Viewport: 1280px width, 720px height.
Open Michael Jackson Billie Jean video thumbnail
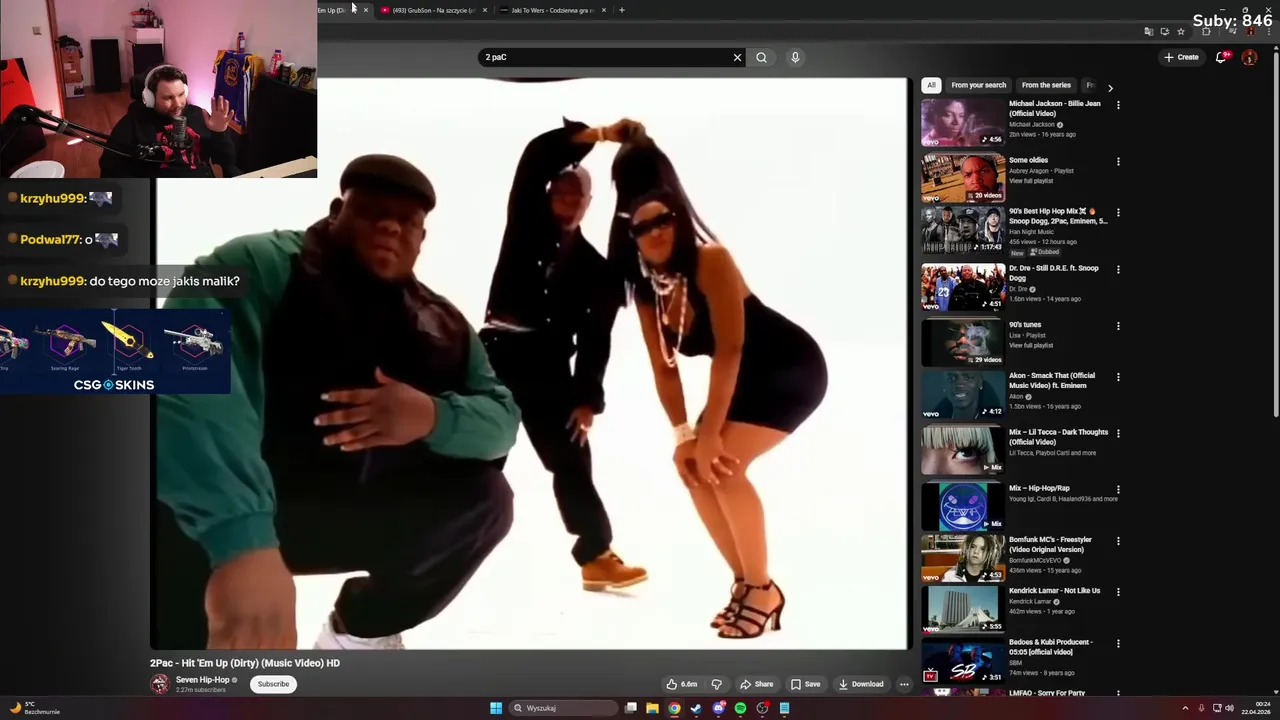963,123
